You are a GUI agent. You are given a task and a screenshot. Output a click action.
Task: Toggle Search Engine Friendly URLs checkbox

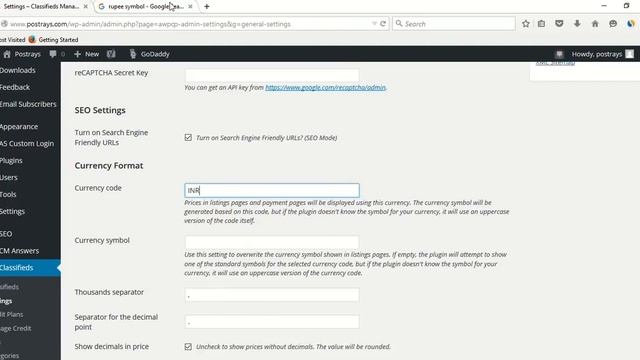point(188,138)
